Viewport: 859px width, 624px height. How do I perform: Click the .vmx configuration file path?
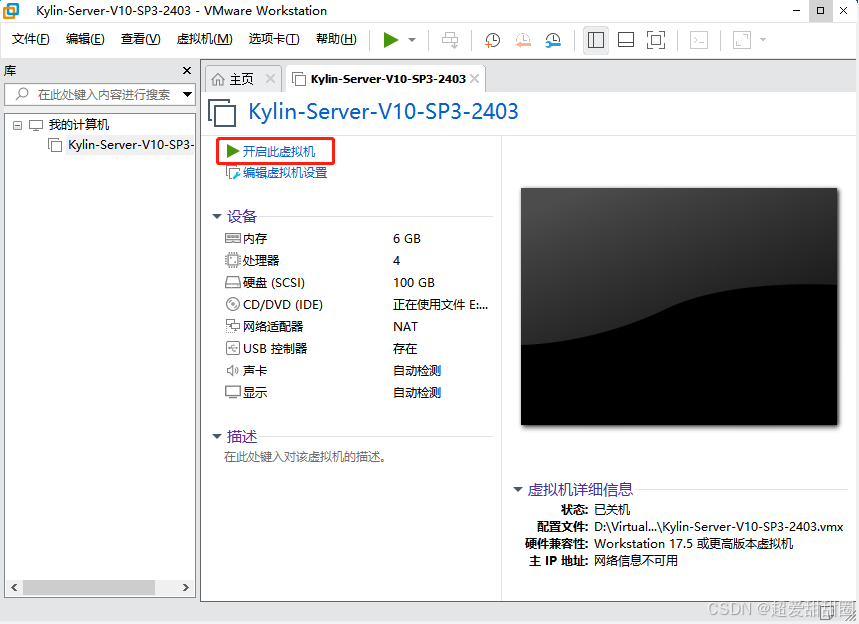719,527
